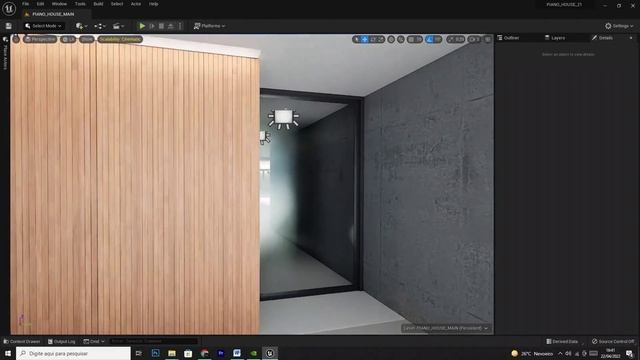Click the Windows taskbar search box
This screenshot has width=640, height=360.
tap(73, 353)
